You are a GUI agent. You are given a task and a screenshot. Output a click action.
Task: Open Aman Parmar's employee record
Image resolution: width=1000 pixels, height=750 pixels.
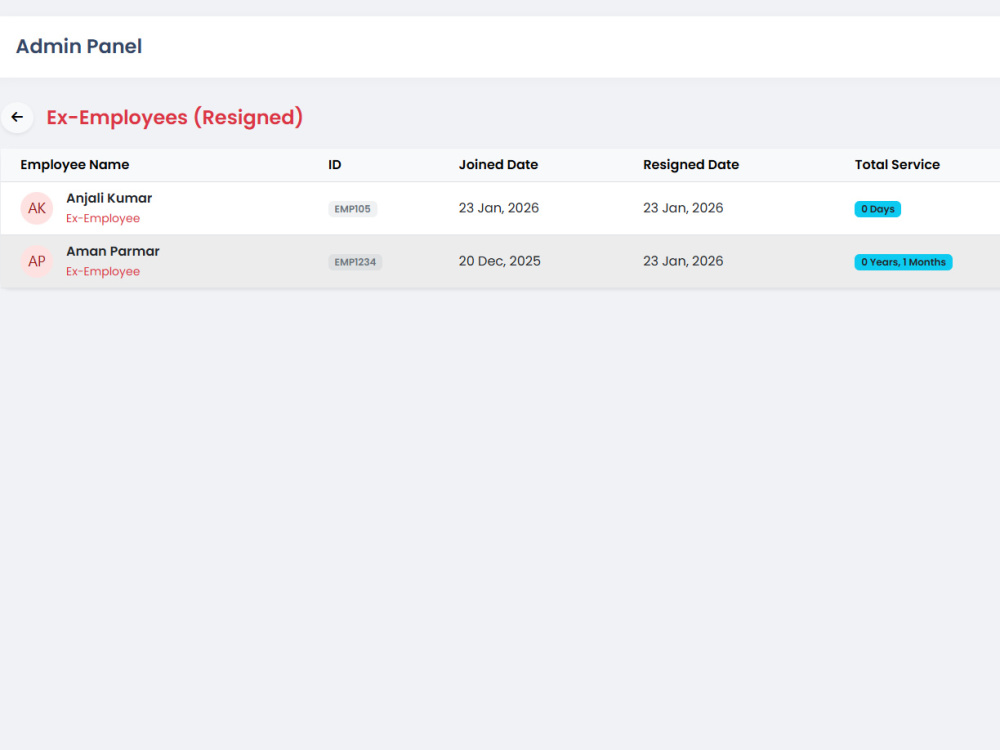(112, 251)
